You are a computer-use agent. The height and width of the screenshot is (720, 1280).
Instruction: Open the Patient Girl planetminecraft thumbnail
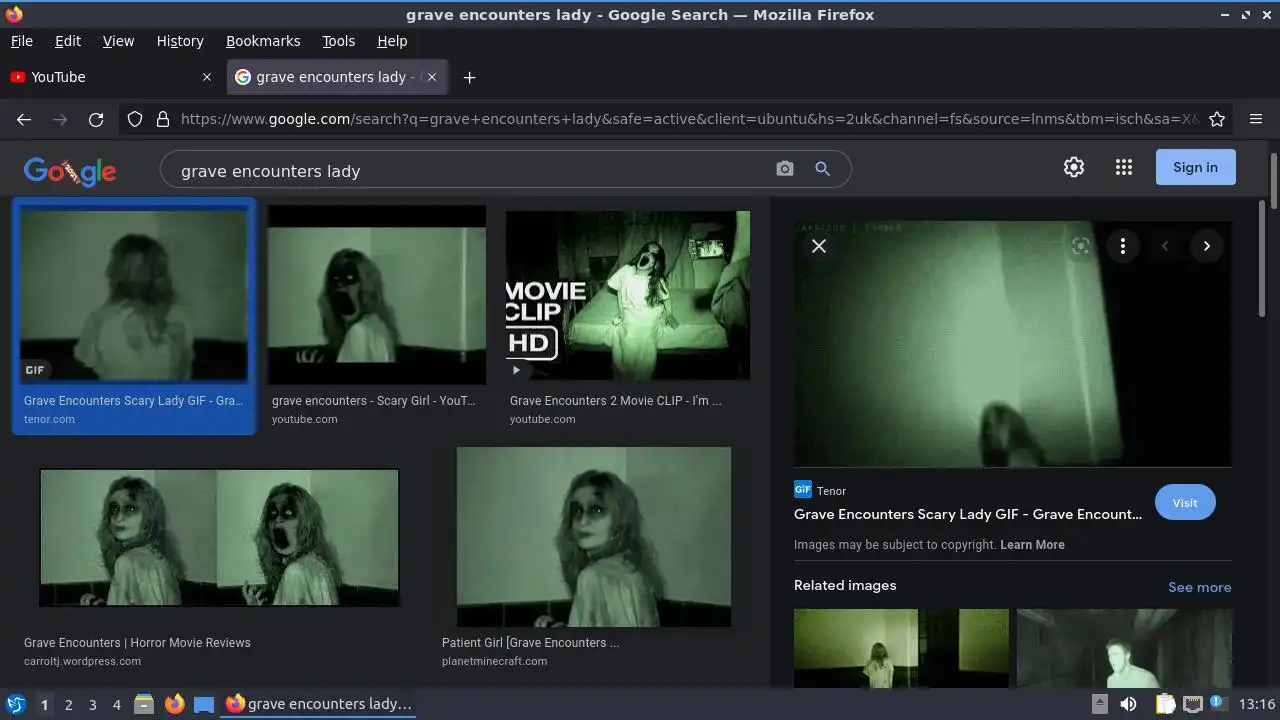pos(594,537)
